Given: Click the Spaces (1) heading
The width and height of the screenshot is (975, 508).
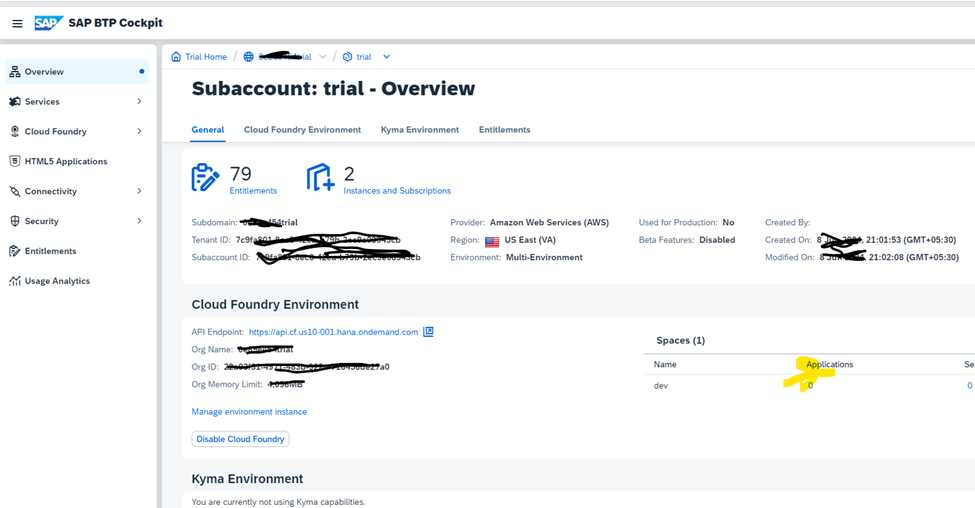Looking at the screenshot, I should coord(680,341).
